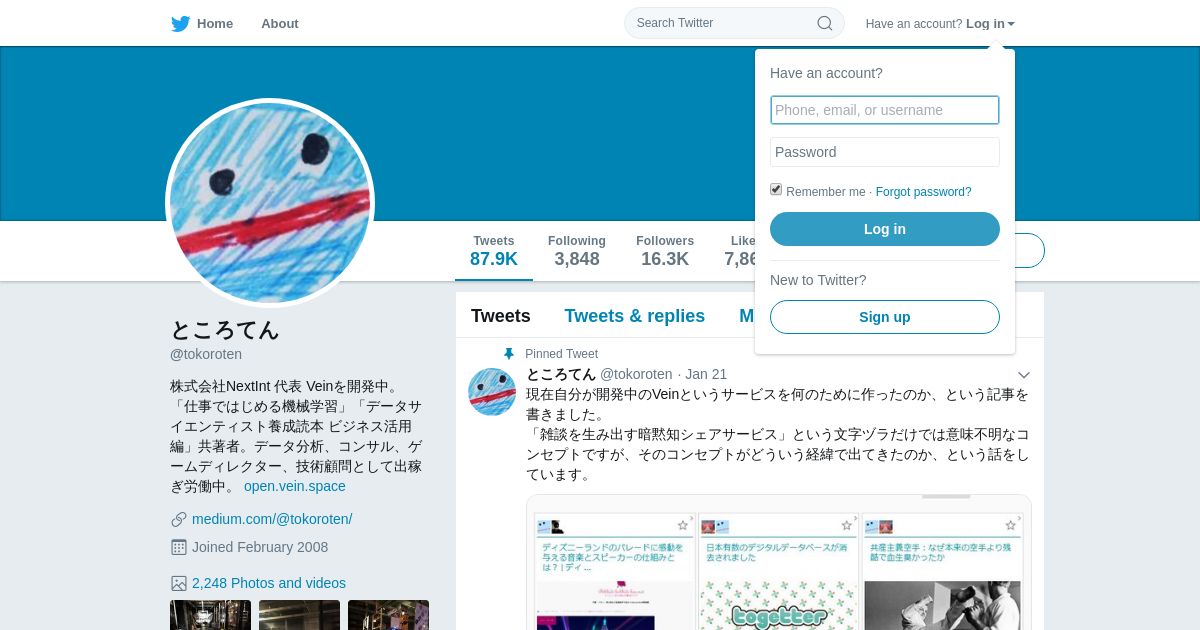
Task: Toggle the Remember me checkbox
Action: point(776,189)
